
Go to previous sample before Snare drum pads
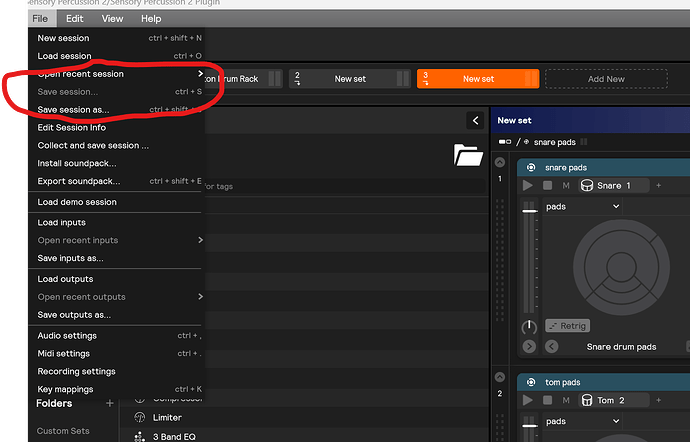(551, 346)
